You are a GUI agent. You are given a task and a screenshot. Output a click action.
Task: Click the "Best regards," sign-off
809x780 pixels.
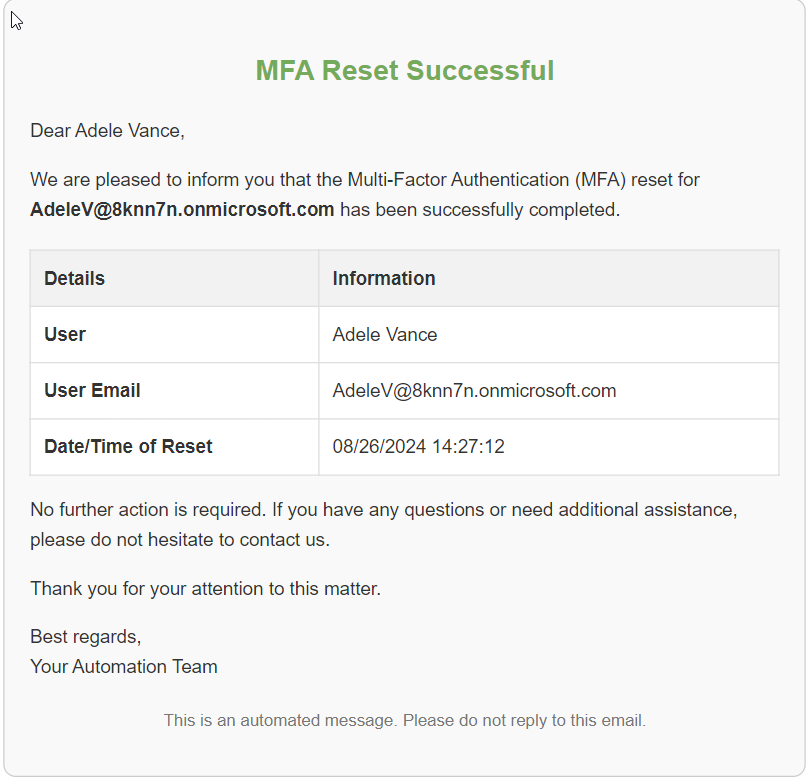[86, 637]
